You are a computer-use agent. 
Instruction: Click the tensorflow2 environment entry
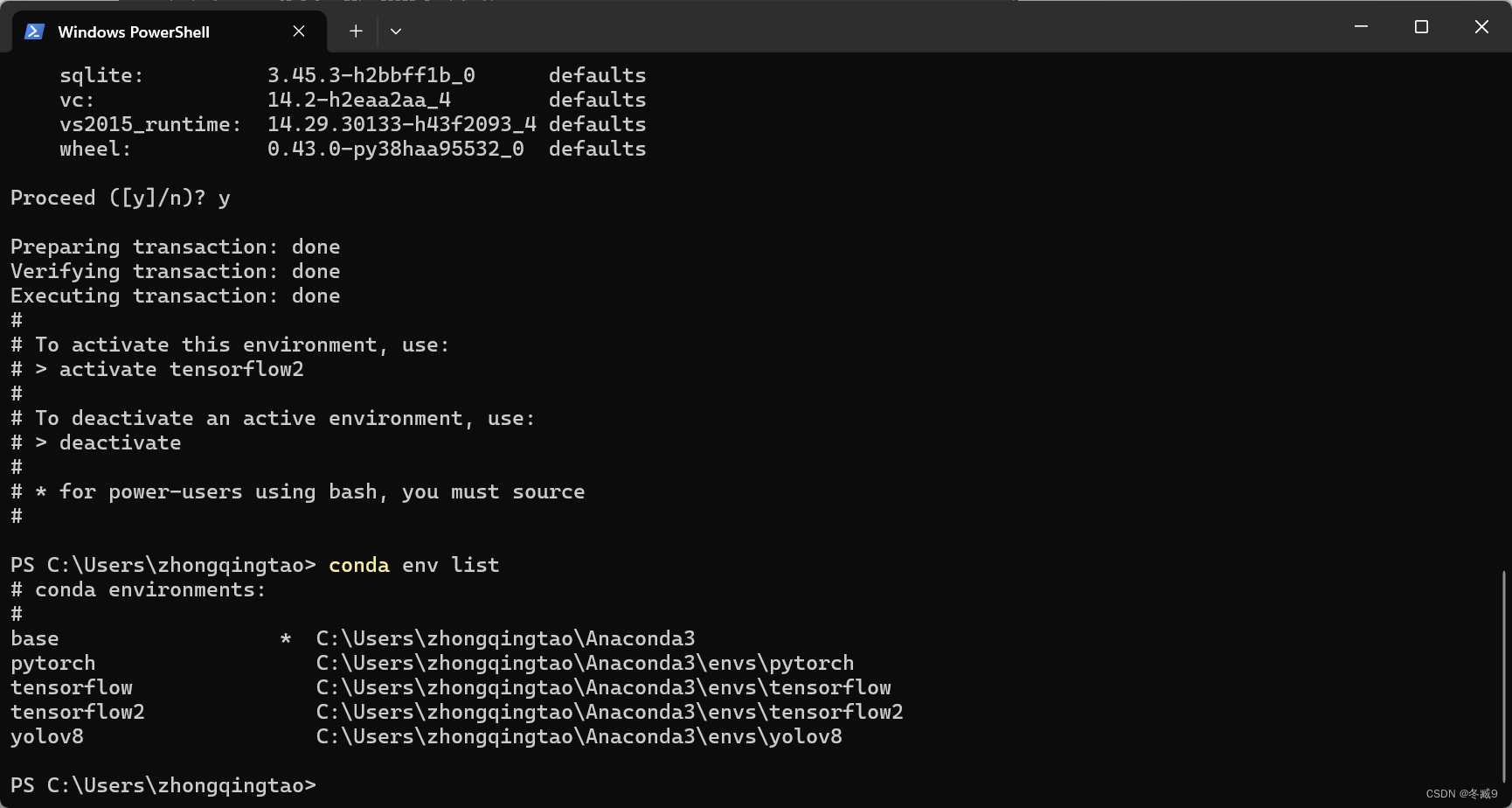(77, 711)
